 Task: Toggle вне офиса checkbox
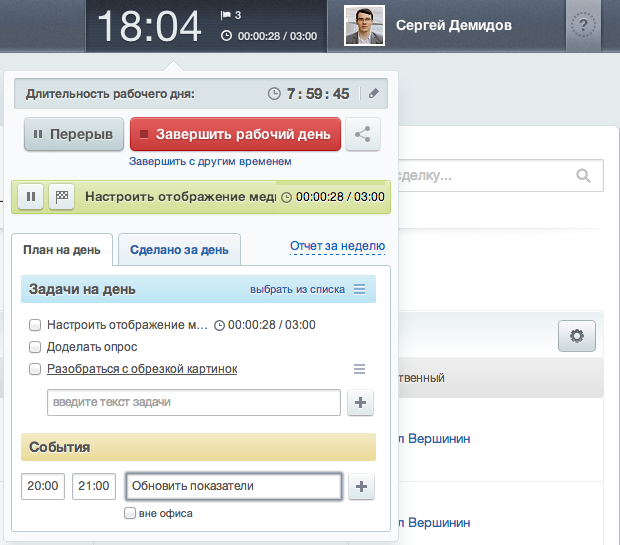pos(130,513)
